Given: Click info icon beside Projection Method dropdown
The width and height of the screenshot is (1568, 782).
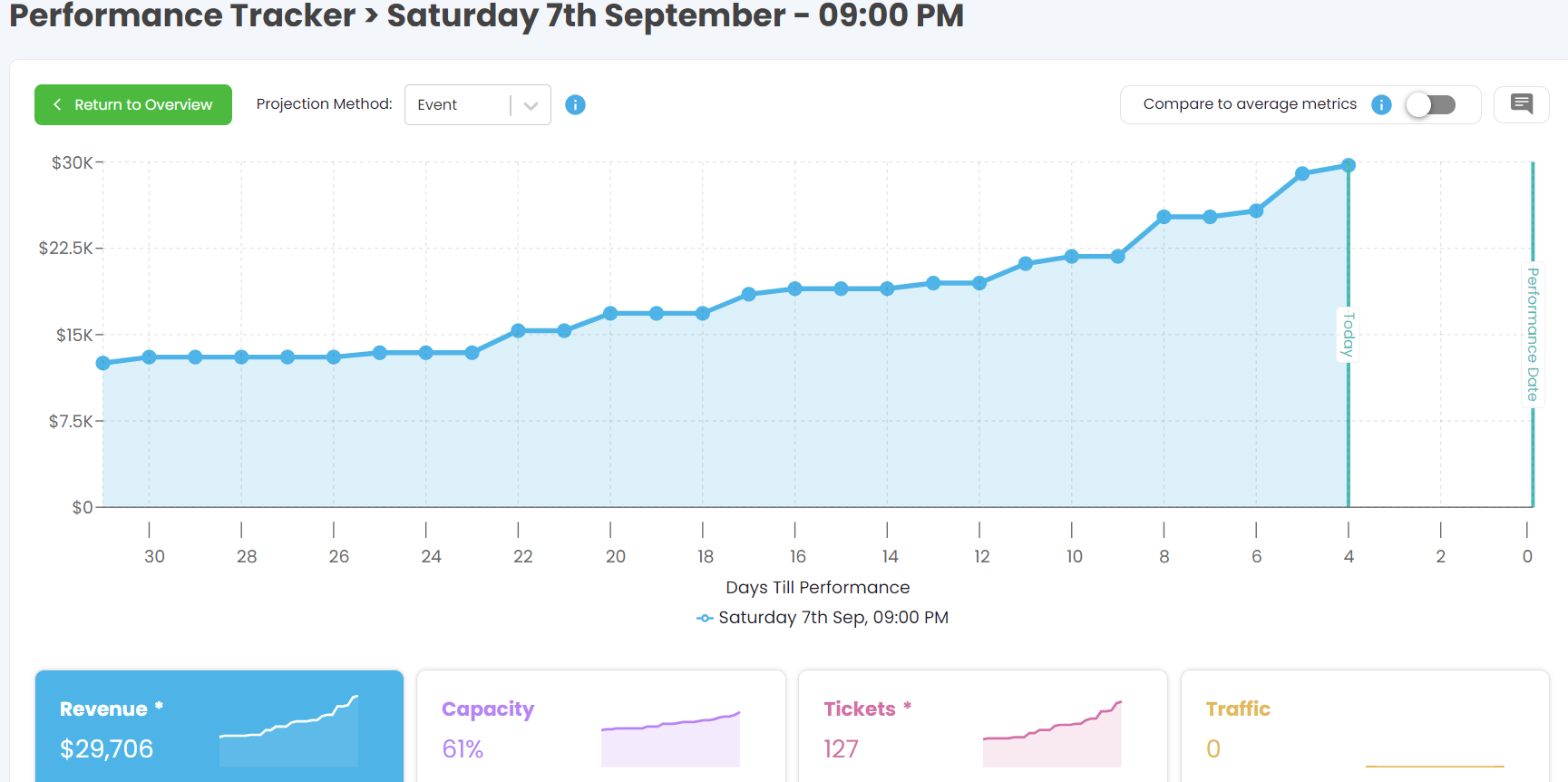Looking at the screenshot, I should tap(575, 105).
